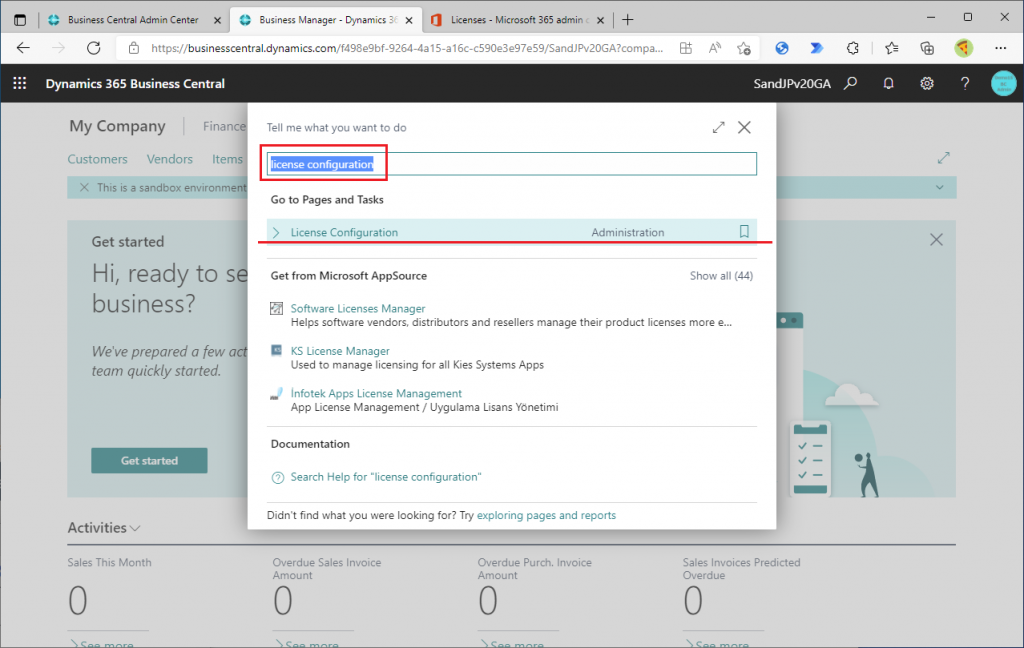Click the apps grid icon in address bar

(686, 48)
